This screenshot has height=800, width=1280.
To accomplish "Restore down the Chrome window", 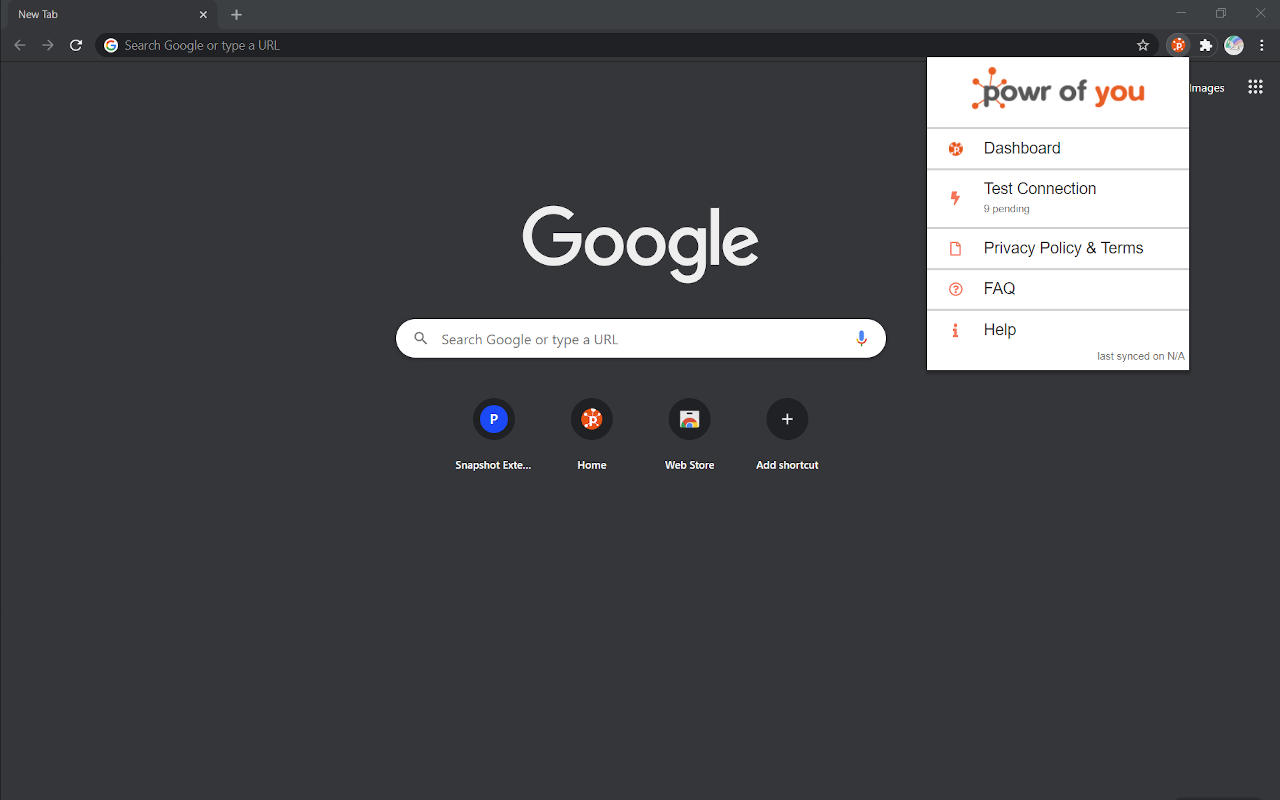I will pos(1221,13).
